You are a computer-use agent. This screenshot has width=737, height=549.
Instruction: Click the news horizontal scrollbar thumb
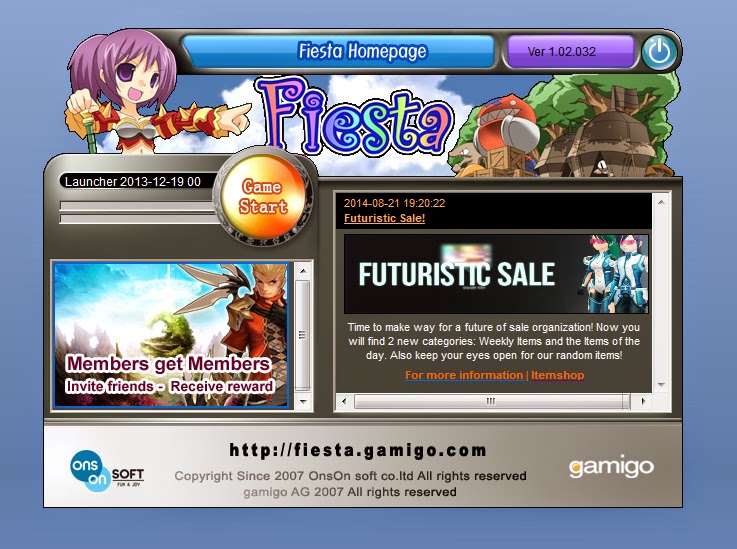coord(491,401)
